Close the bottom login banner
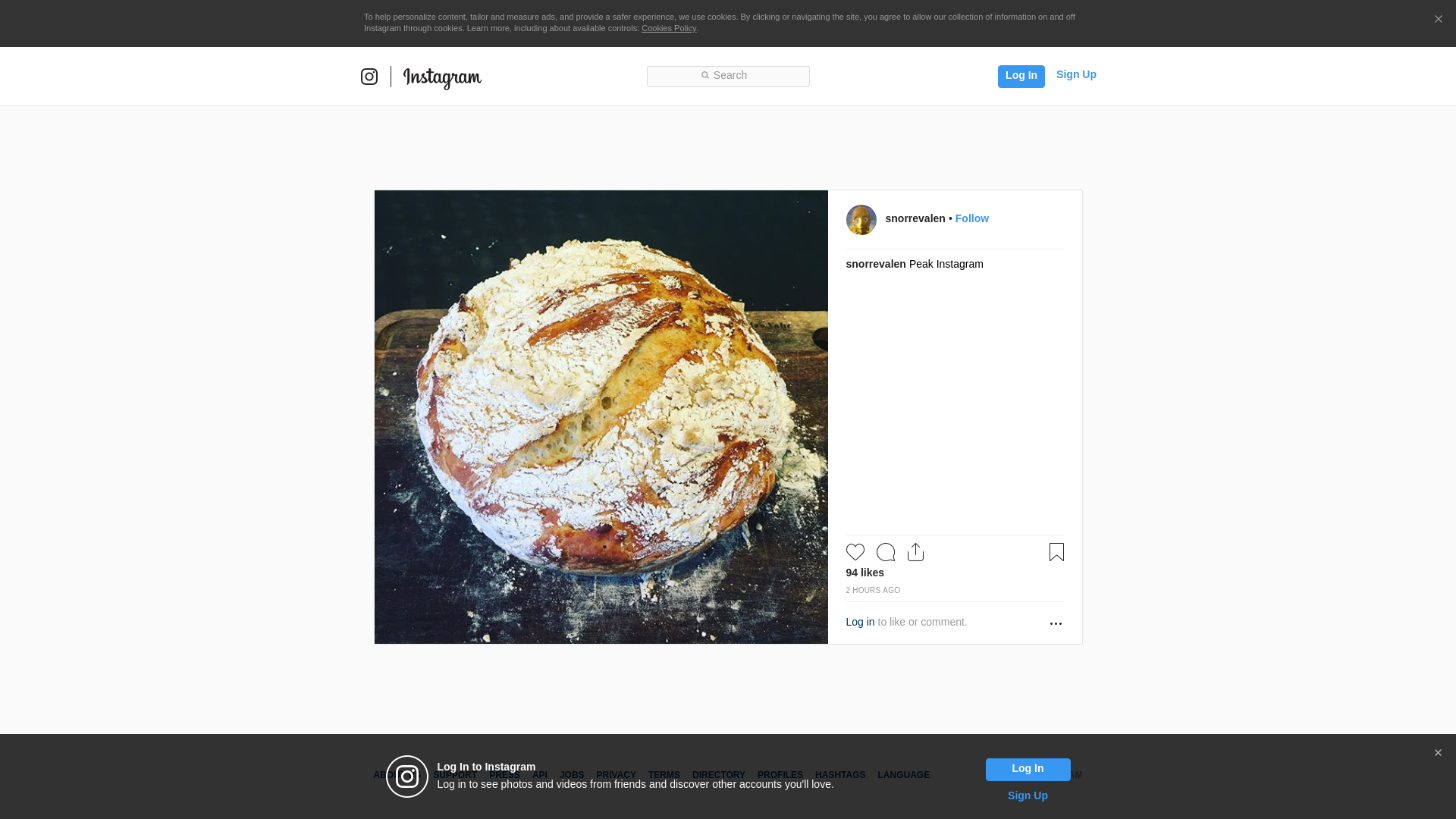Viewport: 1456px width, 819px height. click(1438, 753)
